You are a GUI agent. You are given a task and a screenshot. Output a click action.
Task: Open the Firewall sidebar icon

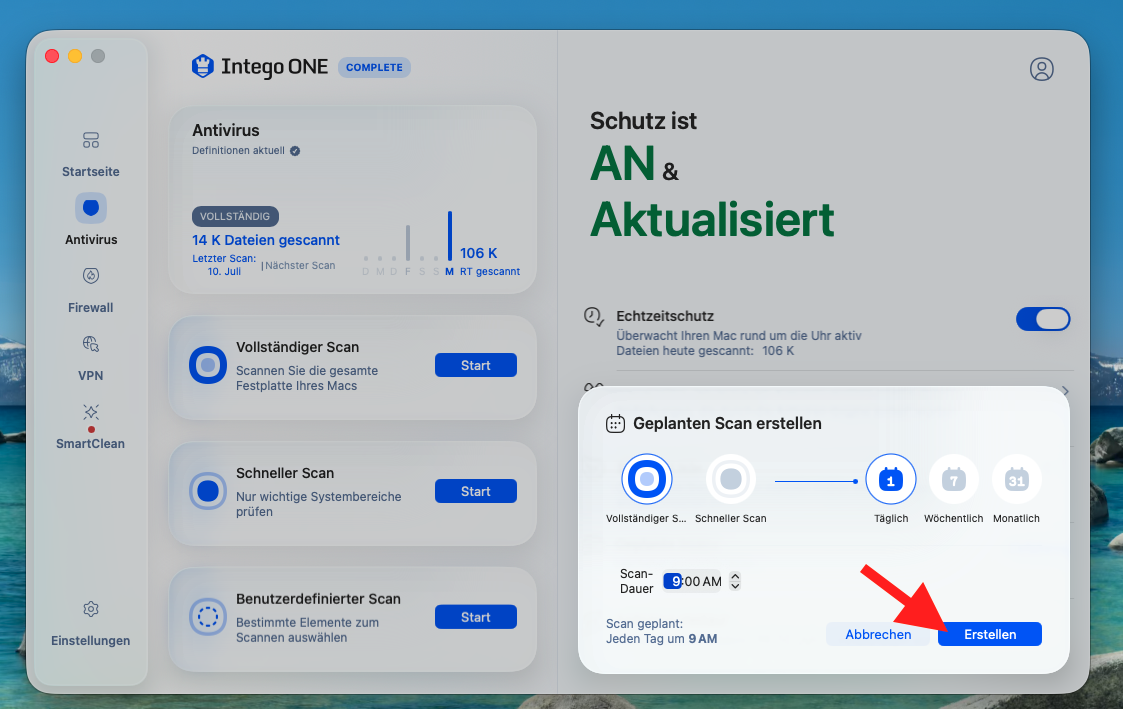pyautogui.click(x=90, y=276)
